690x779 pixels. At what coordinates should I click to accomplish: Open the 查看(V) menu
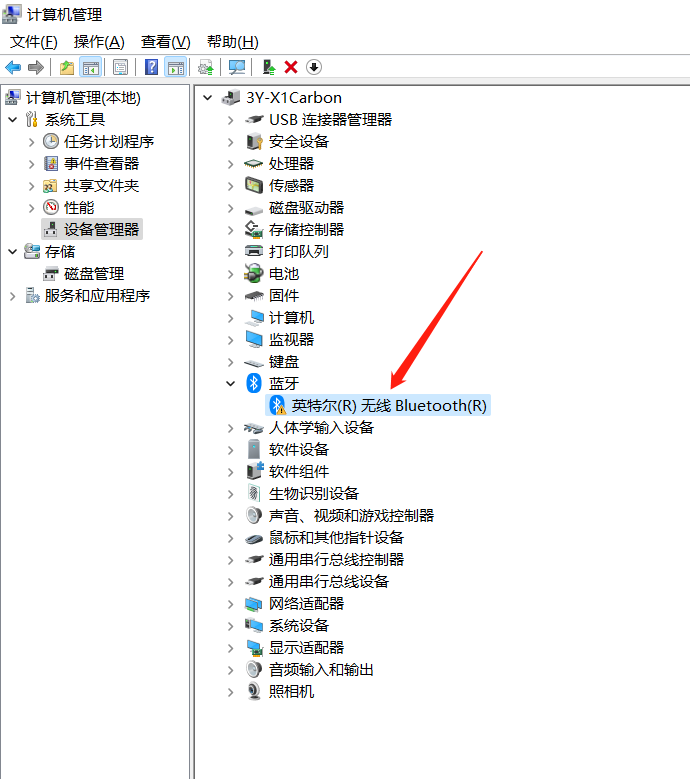166,42
